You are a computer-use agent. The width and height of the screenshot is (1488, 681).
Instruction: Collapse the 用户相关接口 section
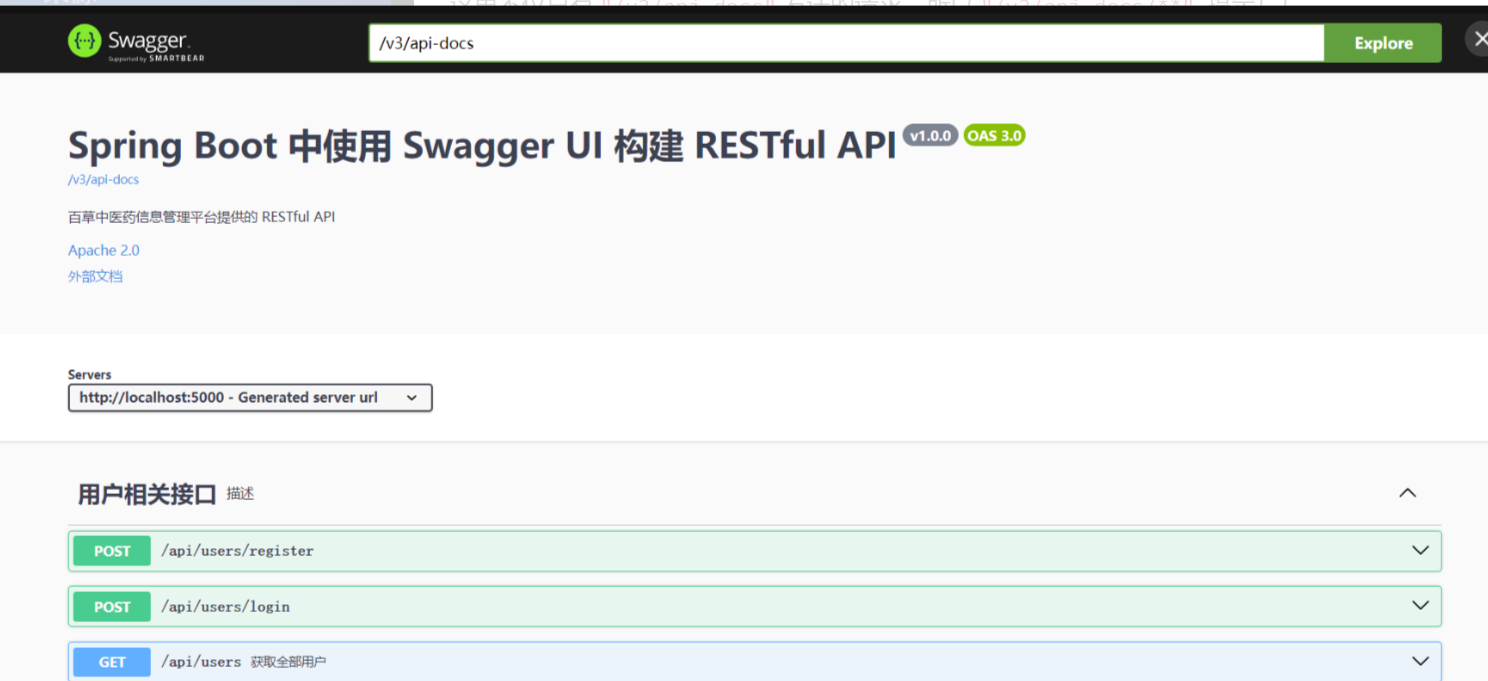click(1407, 492)
